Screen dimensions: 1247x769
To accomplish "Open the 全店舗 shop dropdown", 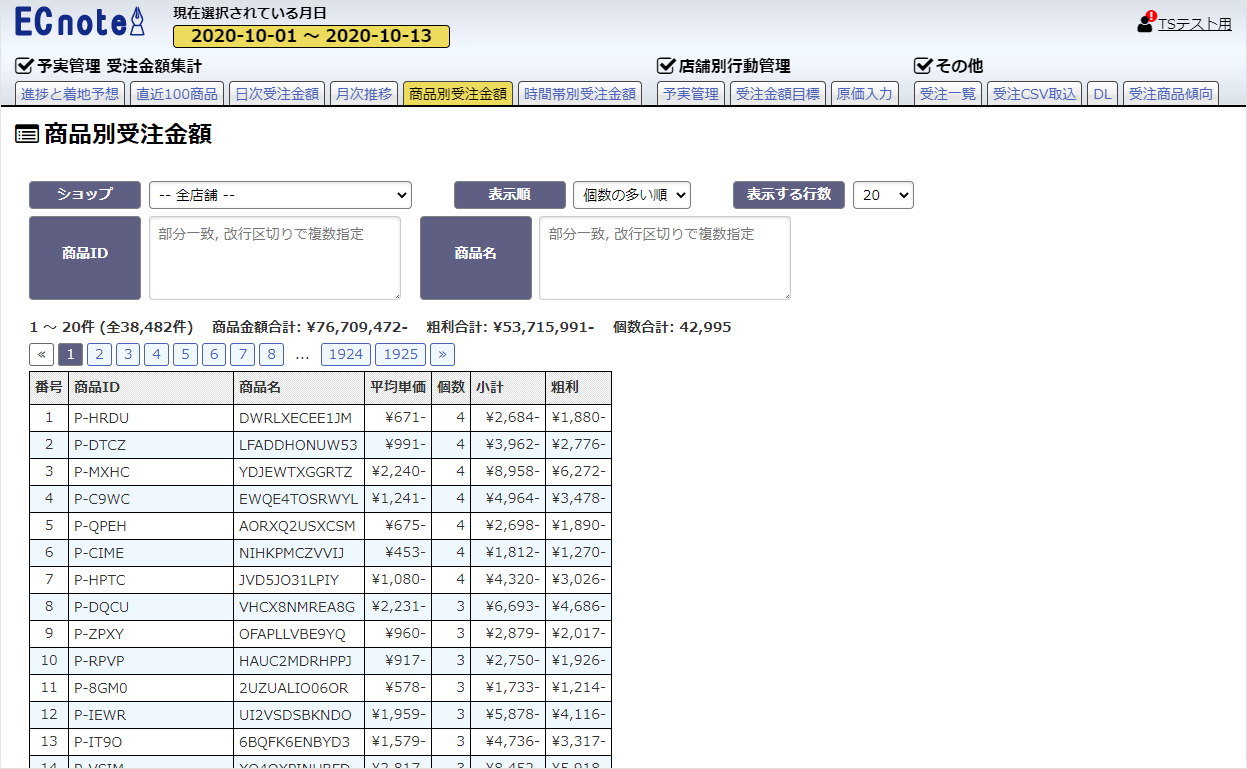I will coord(280,195).
